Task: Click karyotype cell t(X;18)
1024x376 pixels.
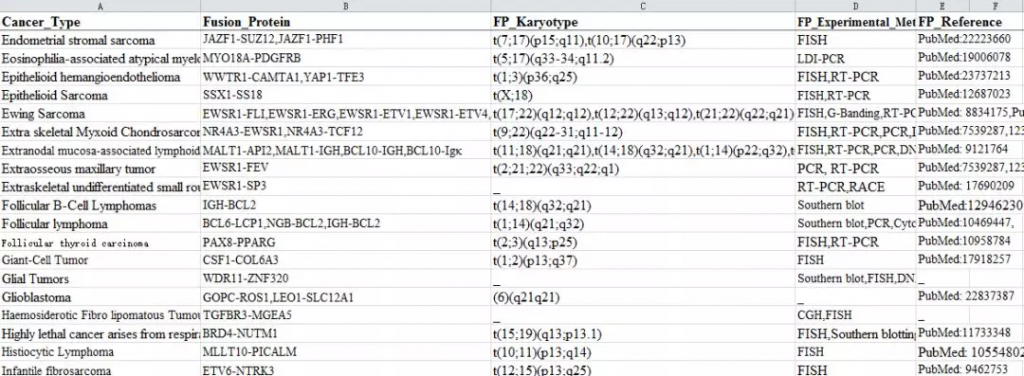Action: click(x=643, y=95)
